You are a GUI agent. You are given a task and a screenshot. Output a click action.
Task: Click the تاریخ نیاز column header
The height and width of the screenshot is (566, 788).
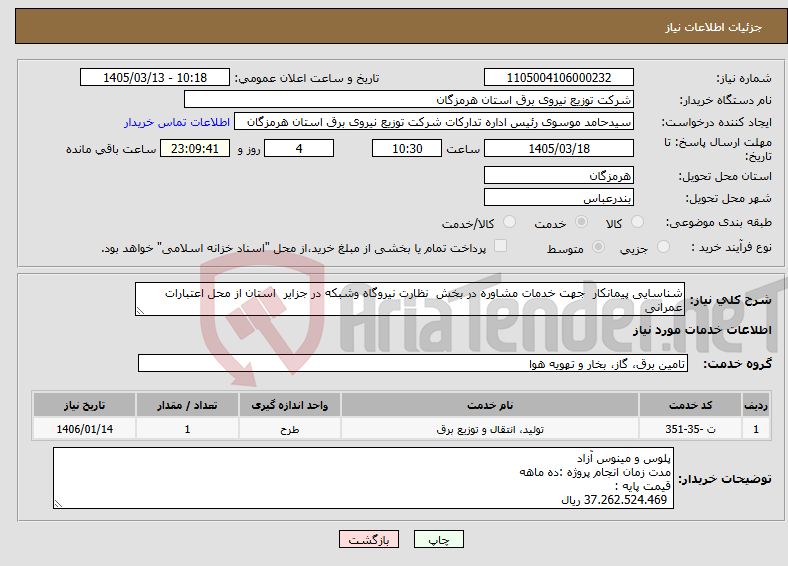[x=84, y=405]
